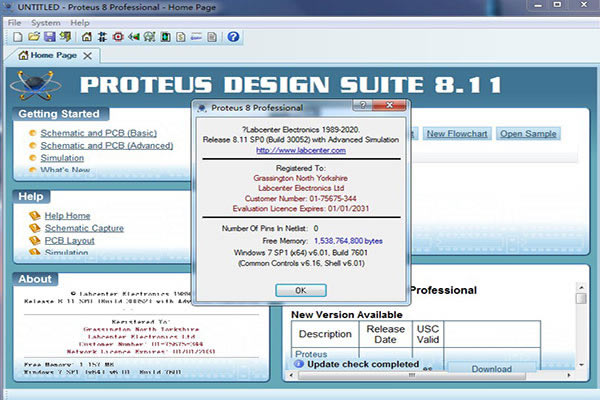Open the Project Notes toolbar icon

point(212,37)
